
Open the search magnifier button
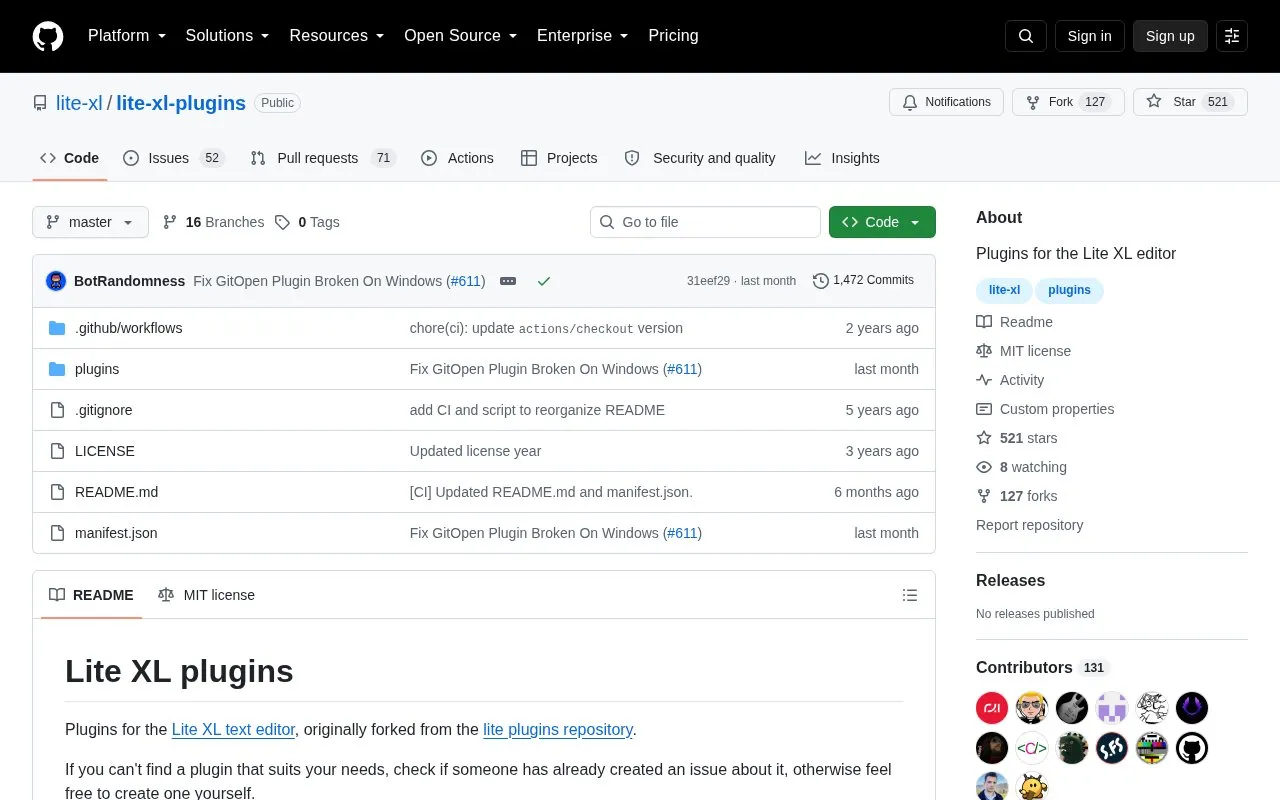click(1026, 36)
